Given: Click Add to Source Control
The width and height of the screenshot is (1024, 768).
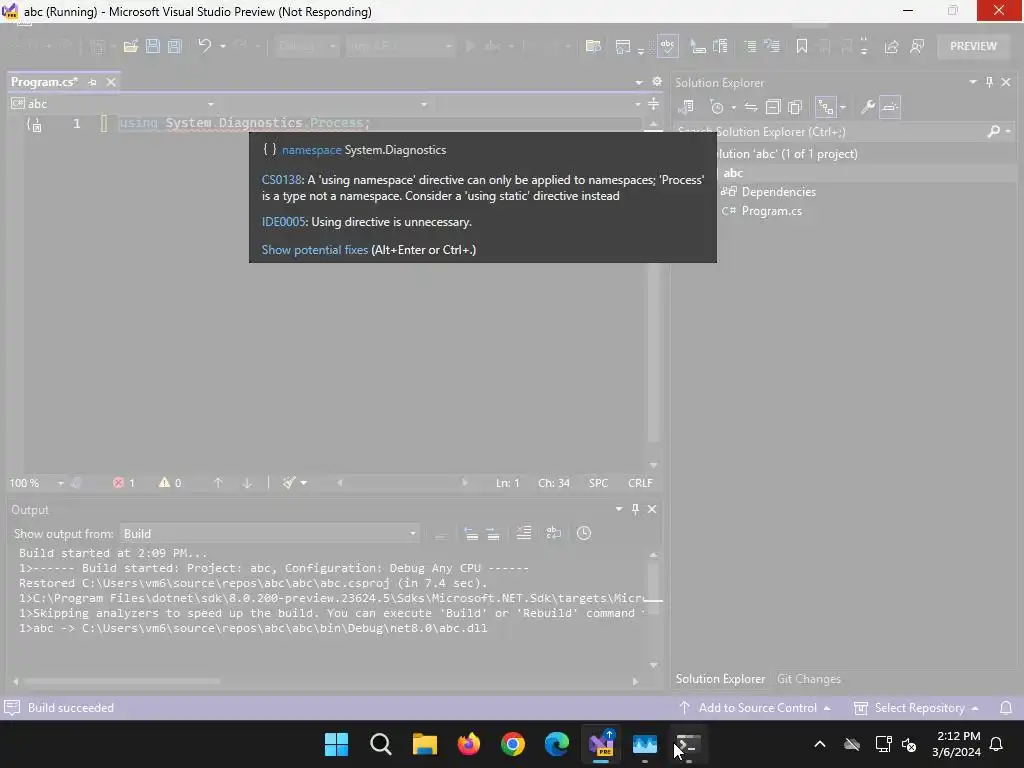Looking at the screenshot, I should pyautogui.click(x=754, y=708).
